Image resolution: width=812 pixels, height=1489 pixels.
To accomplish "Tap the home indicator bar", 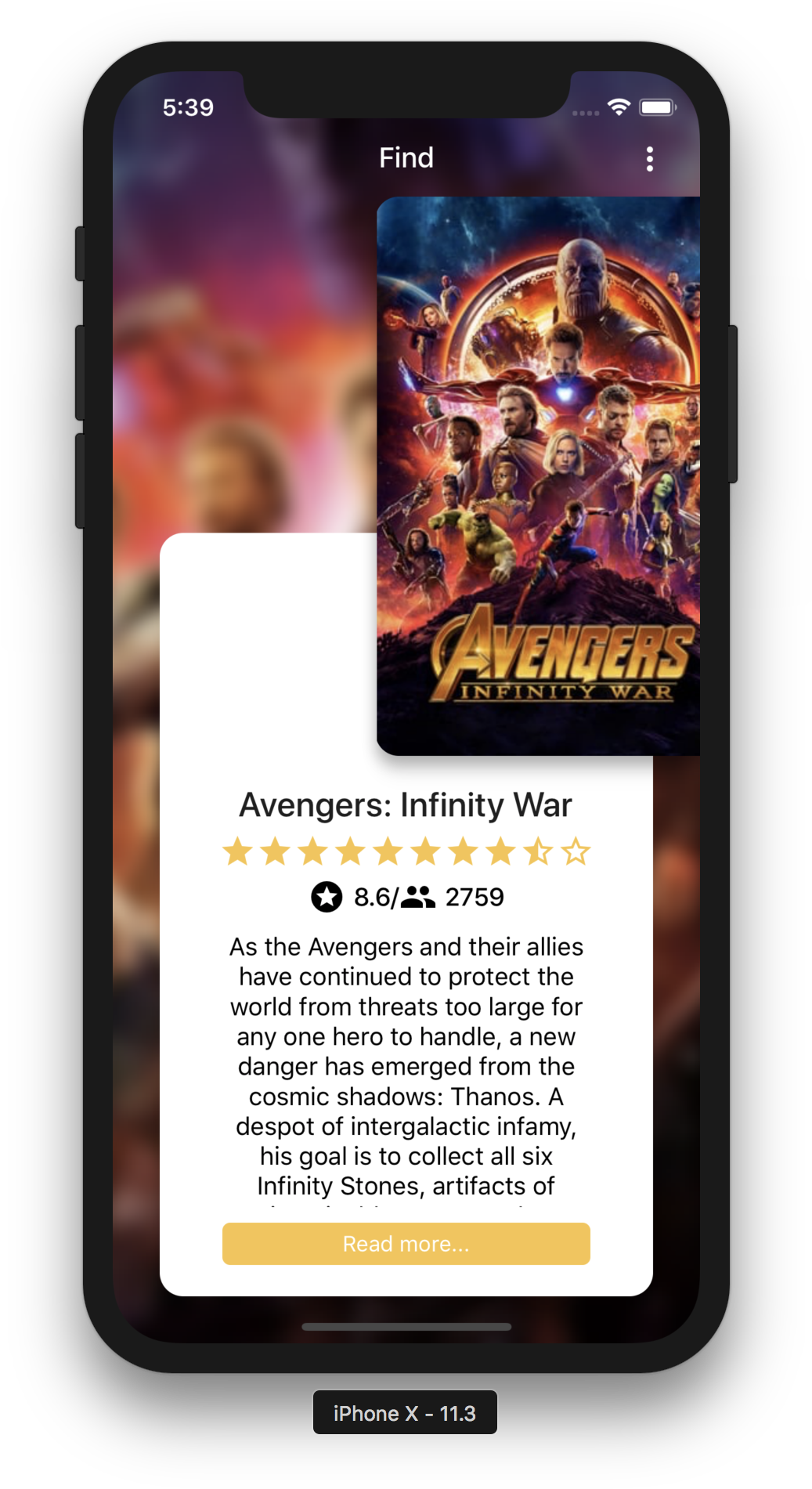I will [x=406, y=1327].
